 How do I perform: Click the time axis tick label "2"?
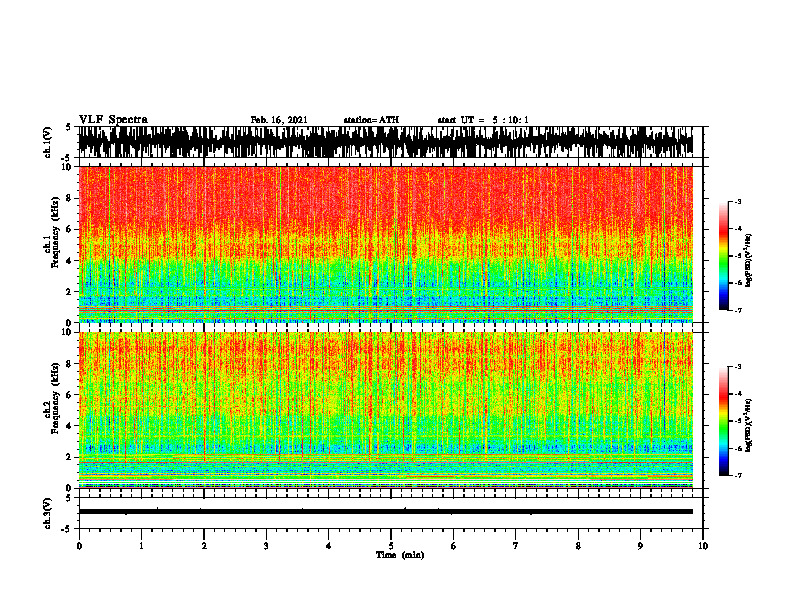coord(204,546)
